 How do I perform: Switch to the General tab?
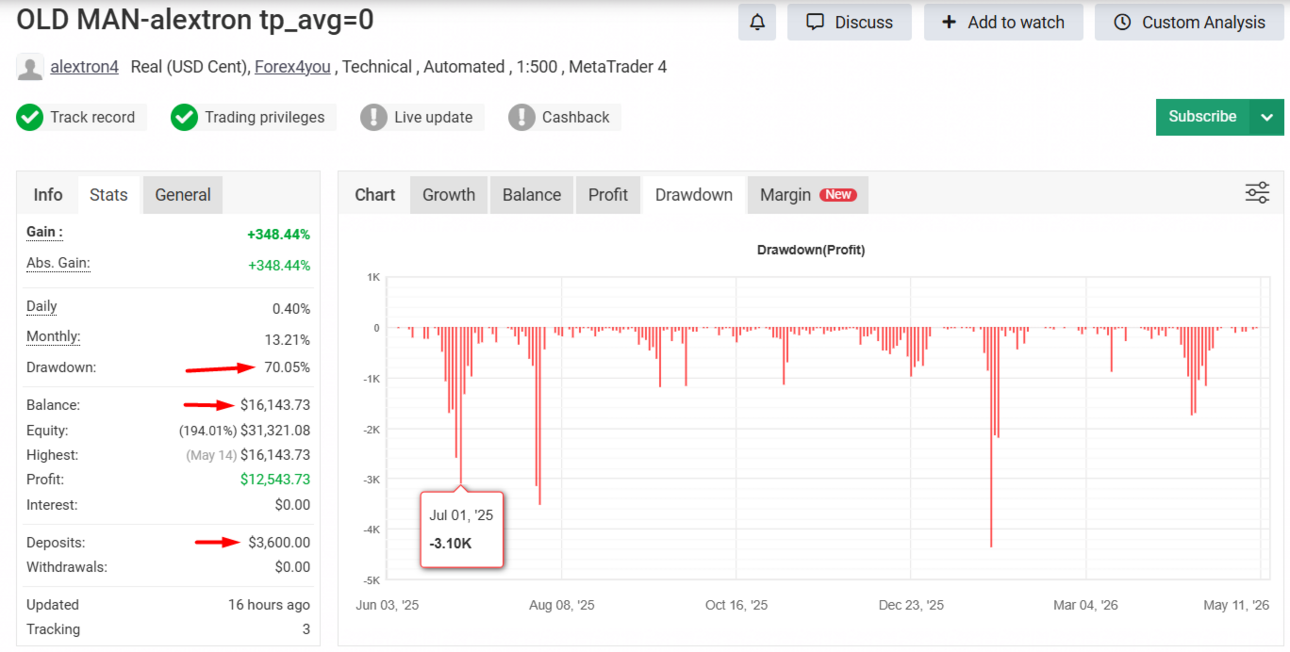183,195
